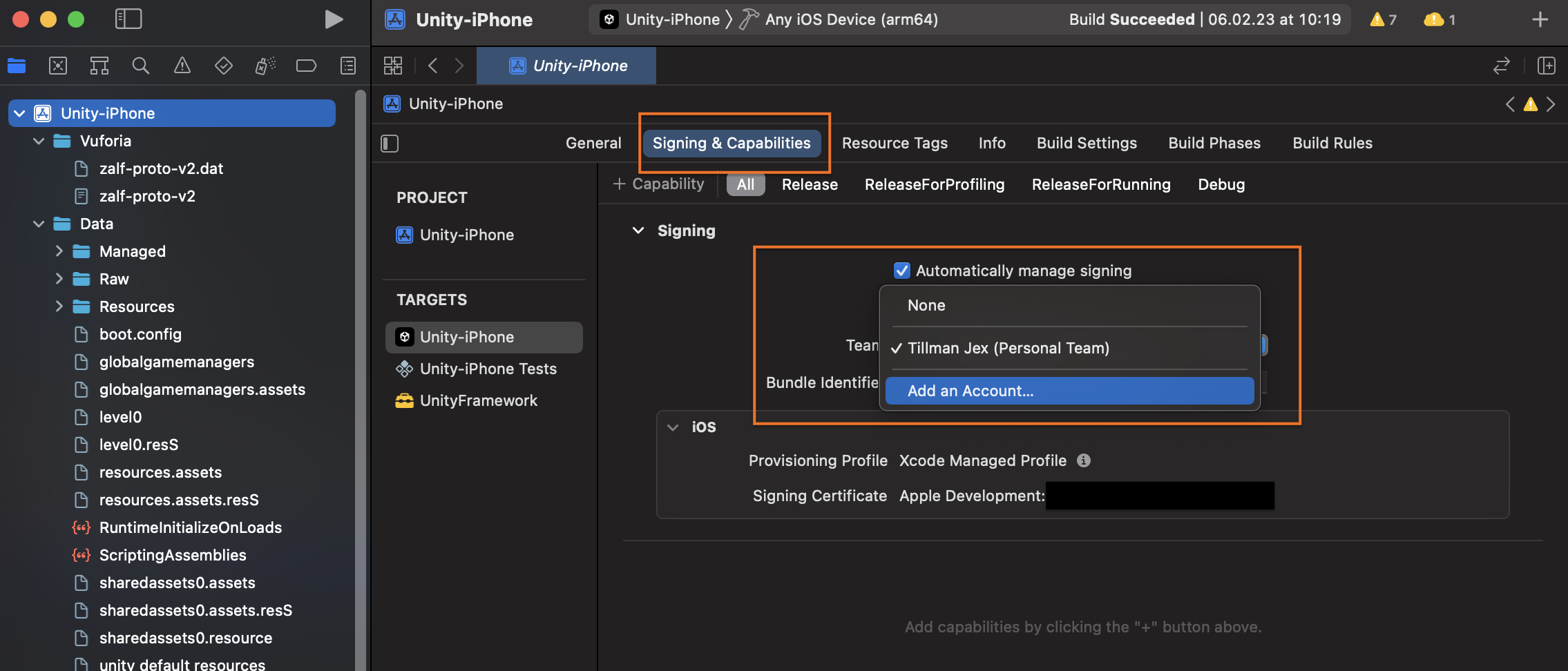The height and width of the screenshot is (671, 1568).
Task: Click the + Capability button
Action: coord(659,184)
